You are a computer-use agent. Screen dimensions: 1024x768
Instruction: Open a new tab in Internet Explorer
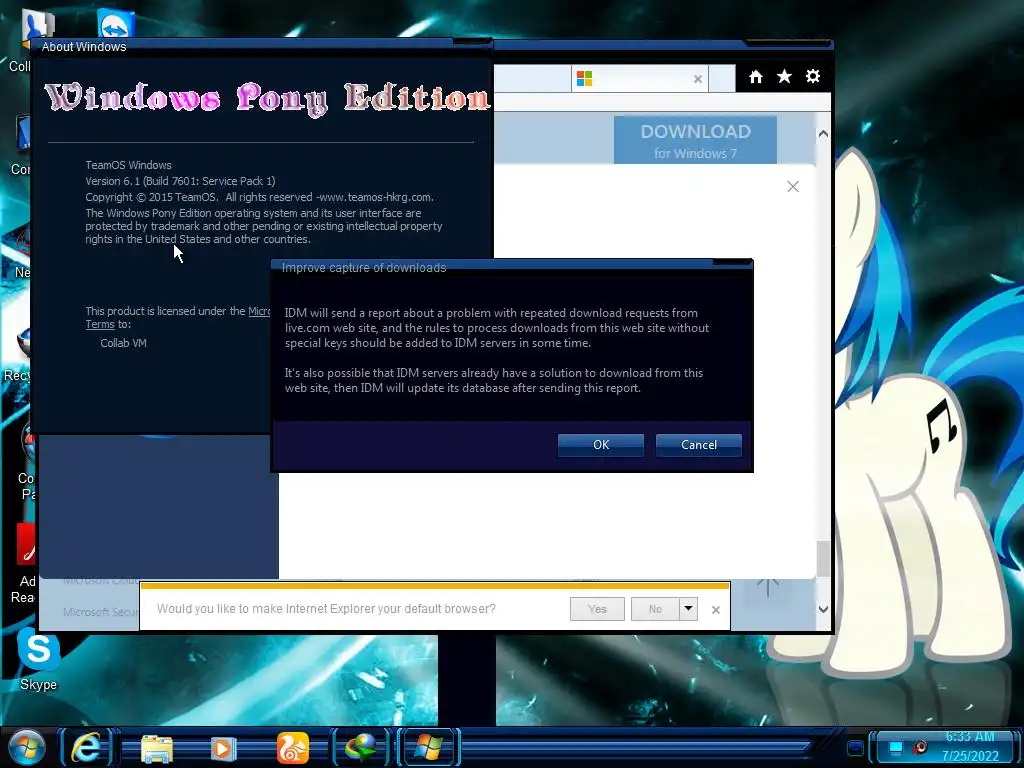coord(722,79)
